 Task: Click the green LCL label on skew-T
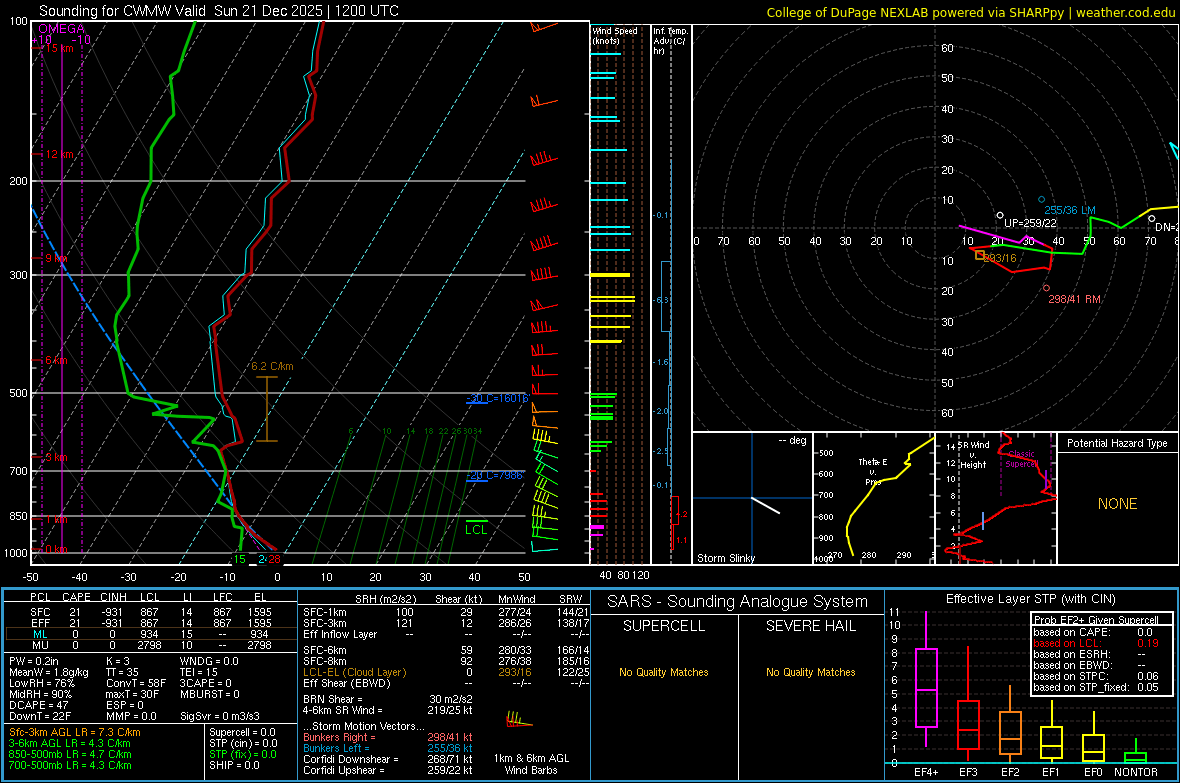(476, 530)
